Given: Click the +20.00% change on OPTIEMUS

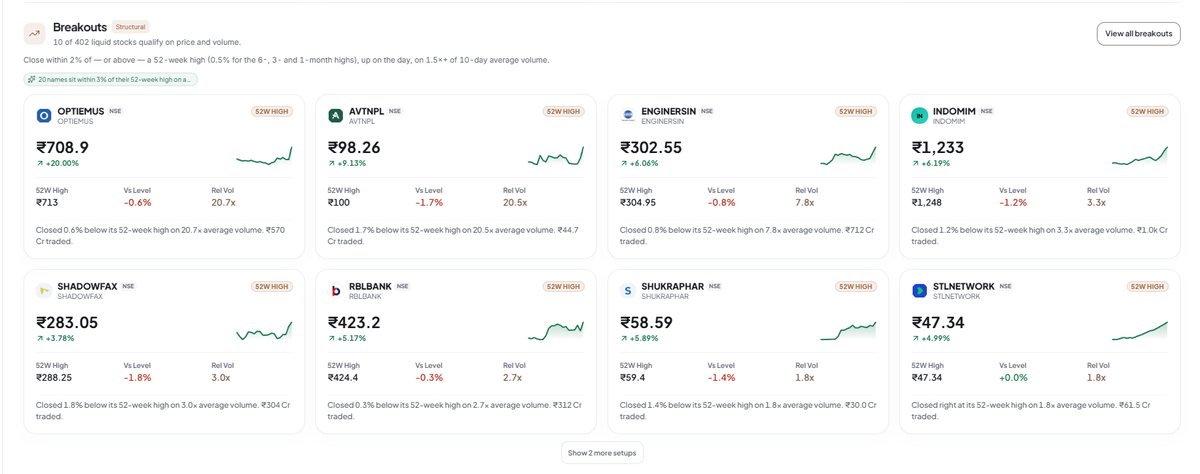Looking at the screenshot, I should coord(57,163).
